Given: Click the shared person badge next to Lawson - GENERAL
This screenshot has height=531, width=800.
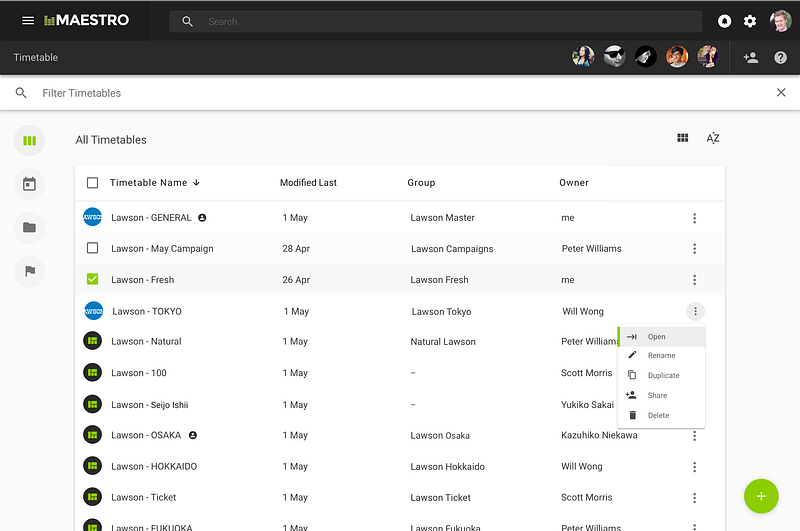Looking at the screenshot, I should 202,218.
